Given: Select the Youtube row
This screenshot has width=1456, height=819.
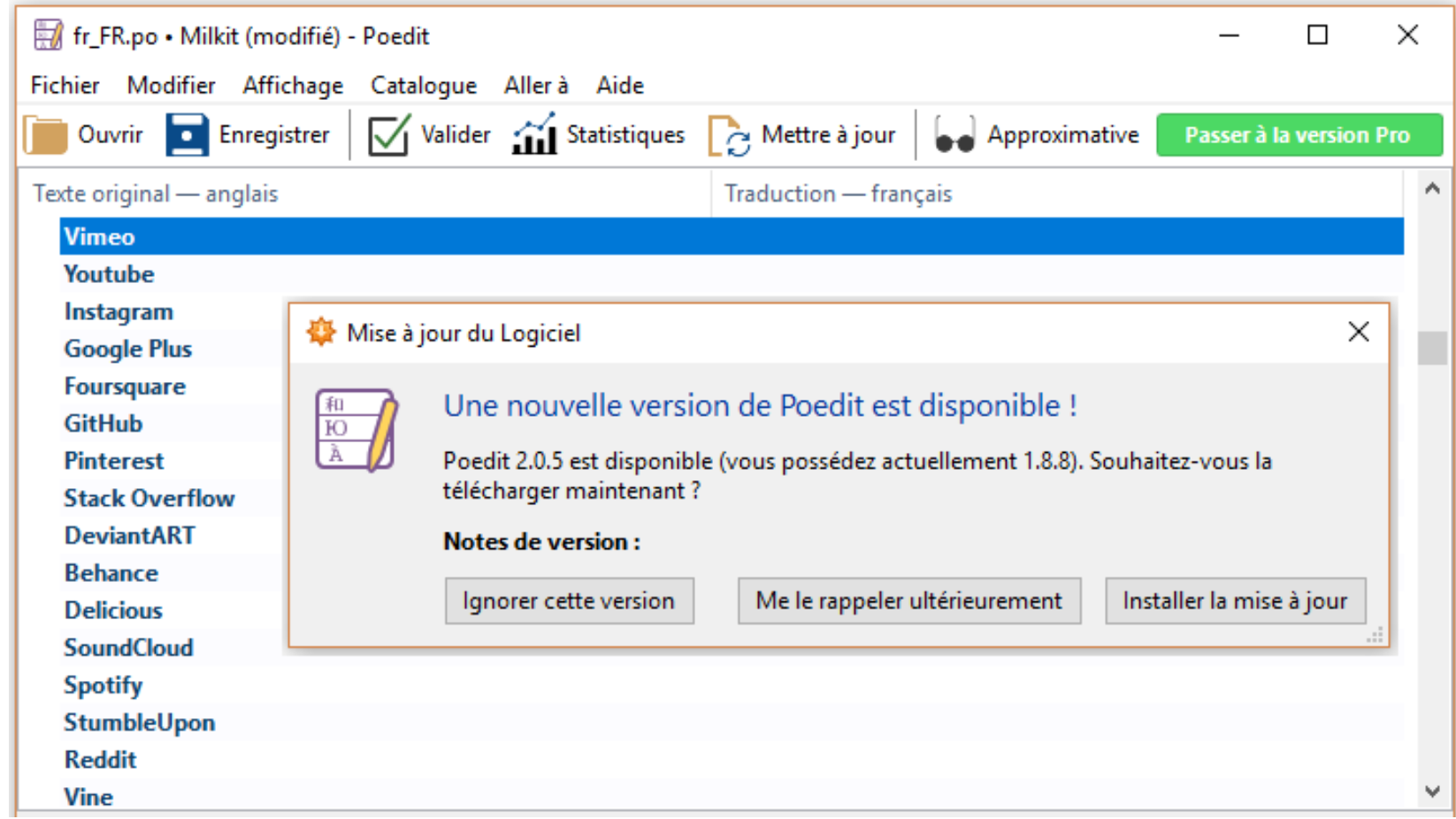Looking at the screenshot, I should (x=732, y=274).
